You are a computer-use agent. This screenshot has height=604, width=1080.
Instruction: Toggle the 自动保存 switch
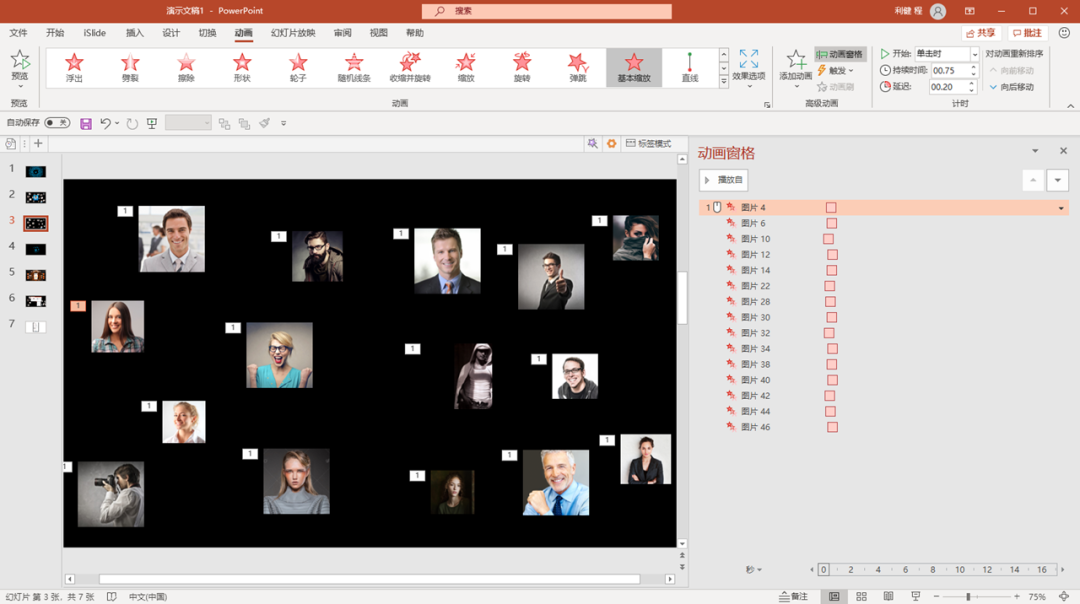pyautogui.click(x=56, y=123)
